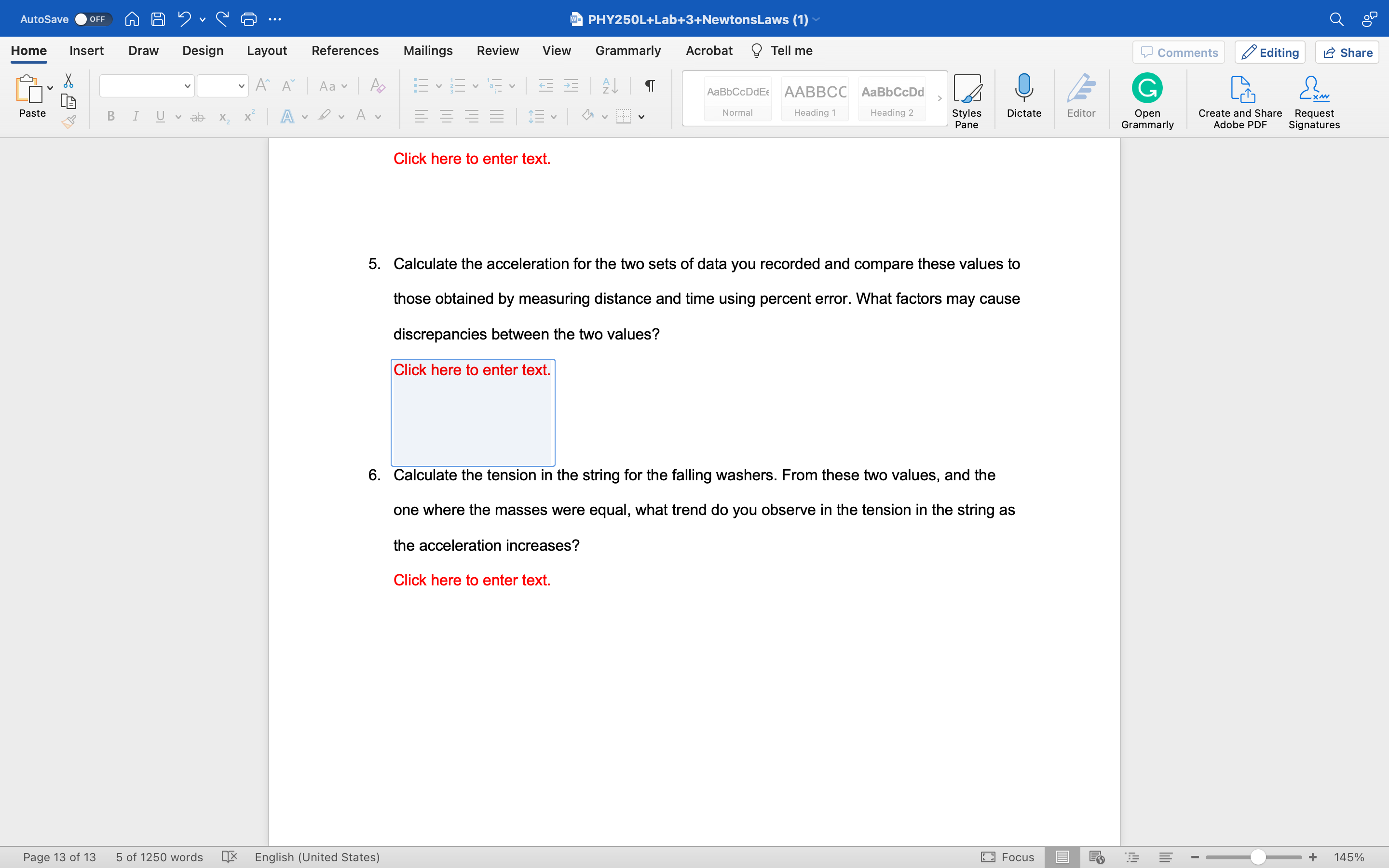Show paragraph marks with pilcrow icon
The height and width of the screenshot is (868, 1389).
[650, 86]
